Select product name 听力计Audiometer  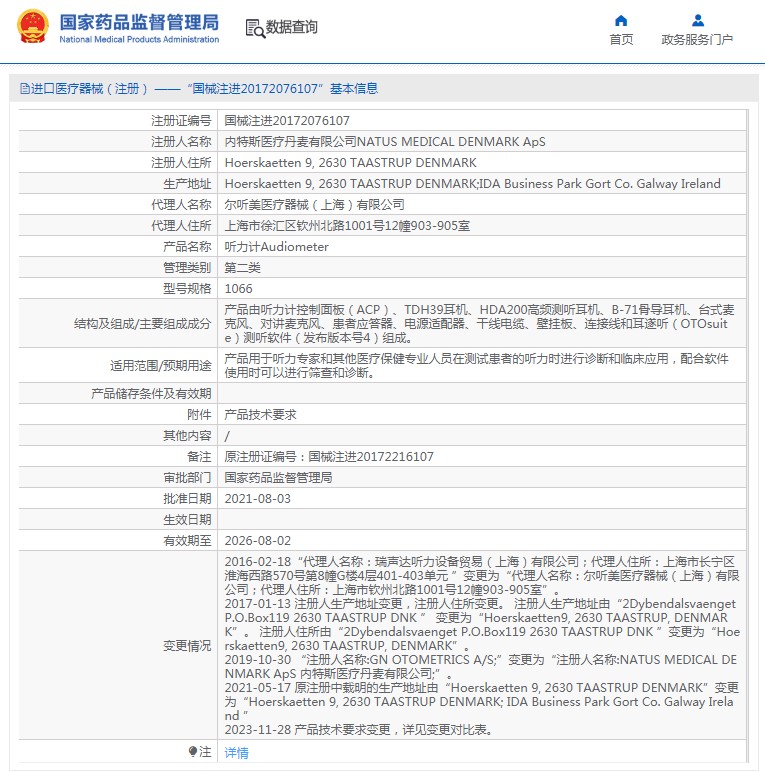(277, 247)
